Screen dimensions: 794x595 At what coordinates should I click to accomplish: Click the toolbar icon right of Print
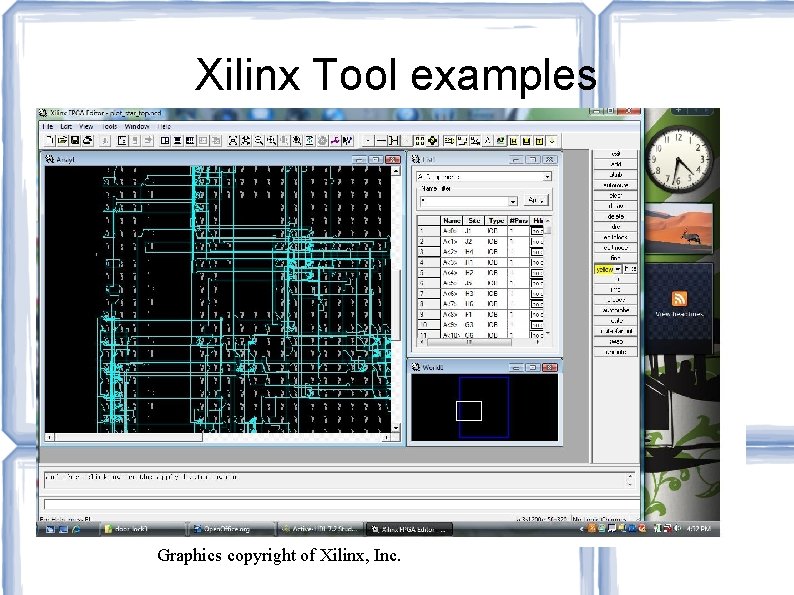tap(105, 140)
